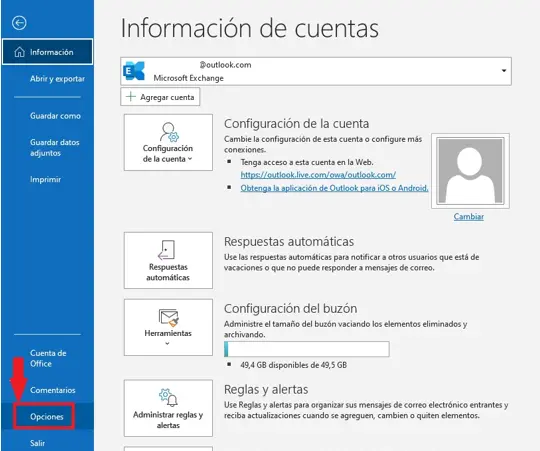Click the back arrow circle icon
This screenshot has width=540, height=451.
[19, 23]
